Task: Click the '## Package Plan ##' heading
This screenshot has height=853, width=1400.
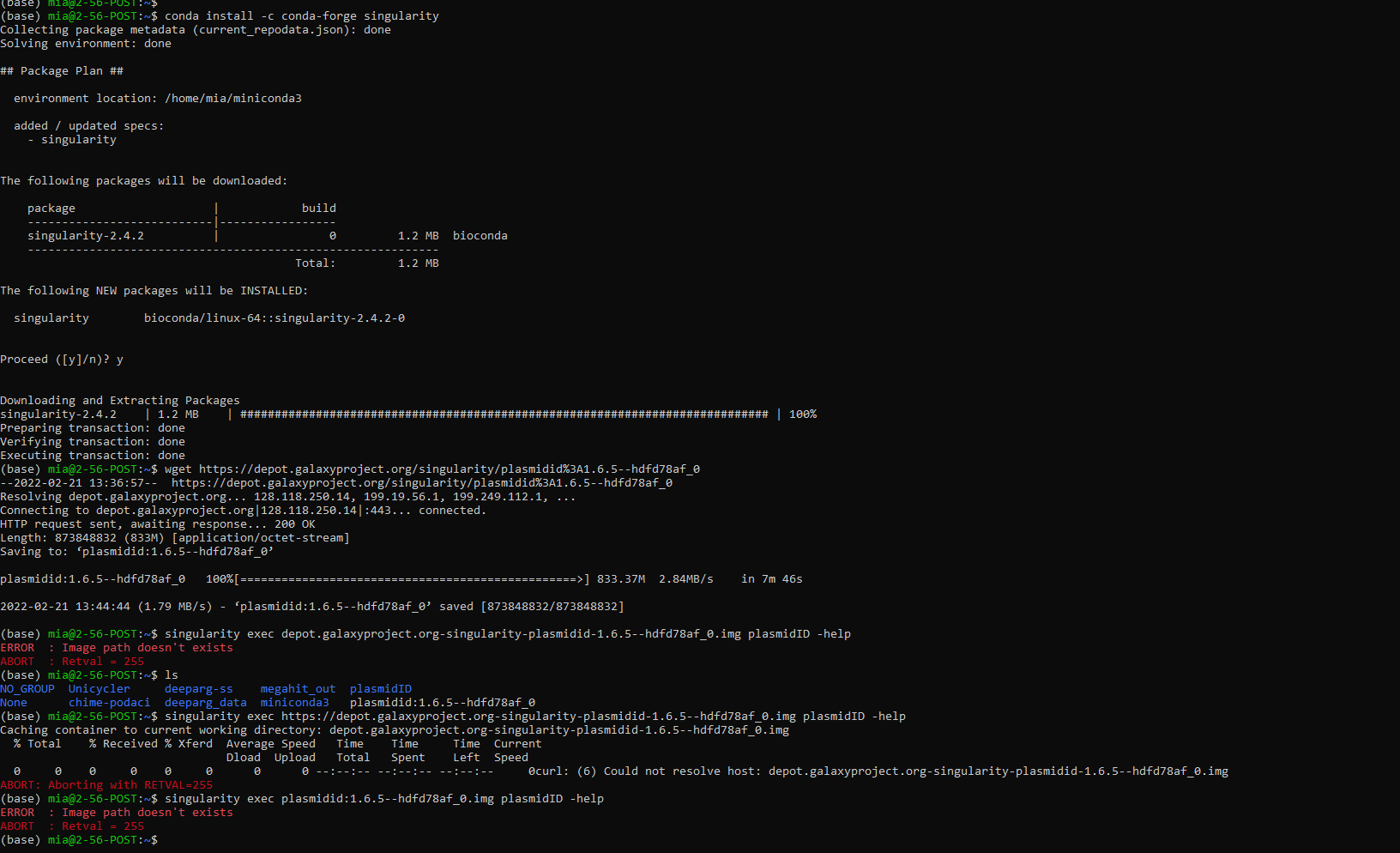Action: pyautogui.click(x=62, y=70)
